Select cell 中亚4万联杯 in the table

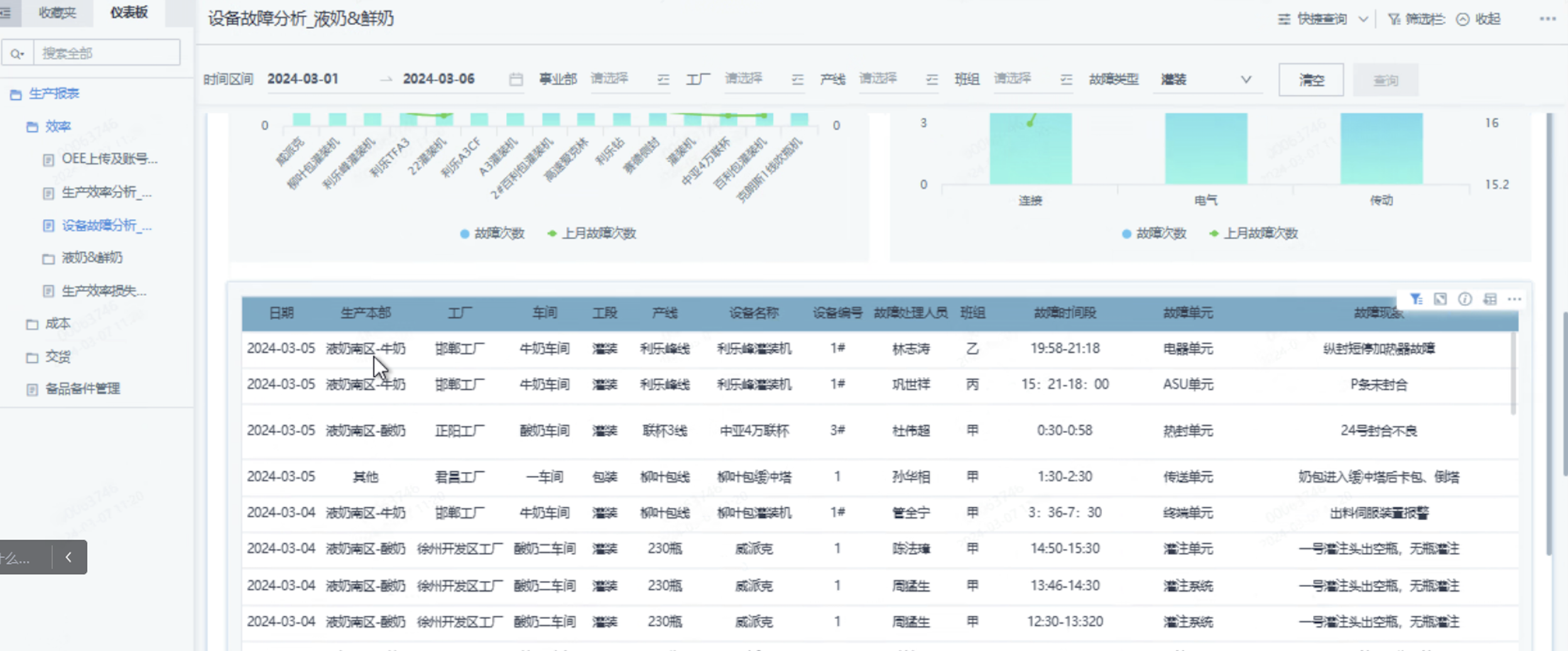pos(753,431)
